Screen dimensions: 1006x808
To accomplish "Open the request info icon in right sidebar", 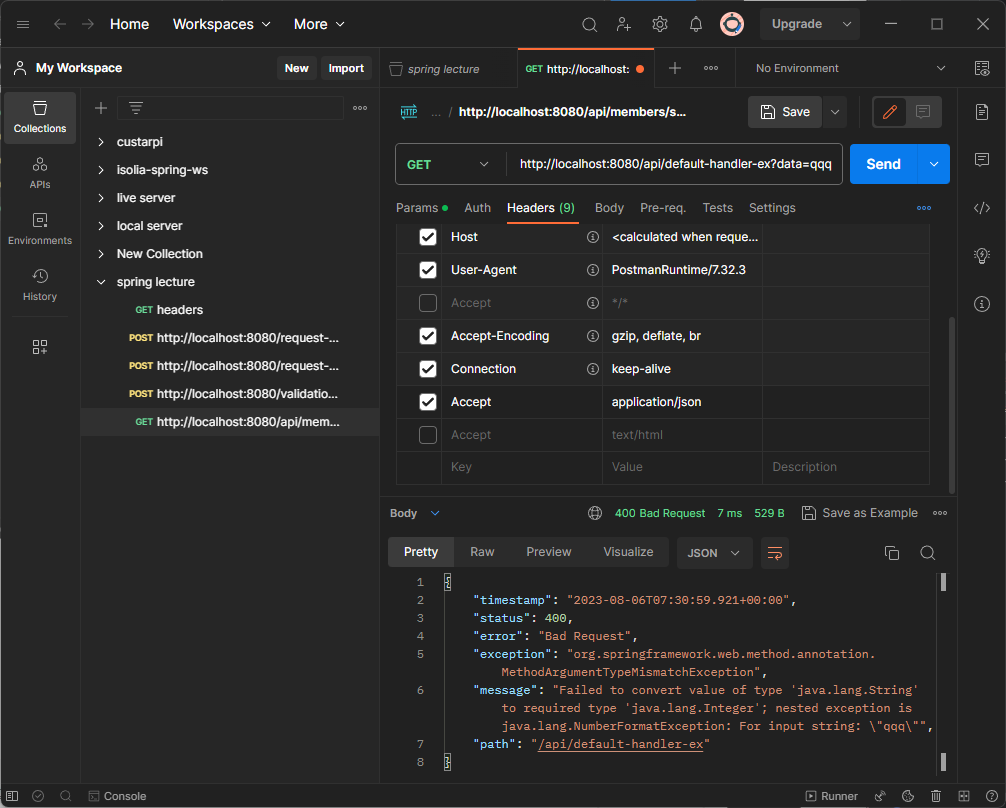I will point(982,304).
